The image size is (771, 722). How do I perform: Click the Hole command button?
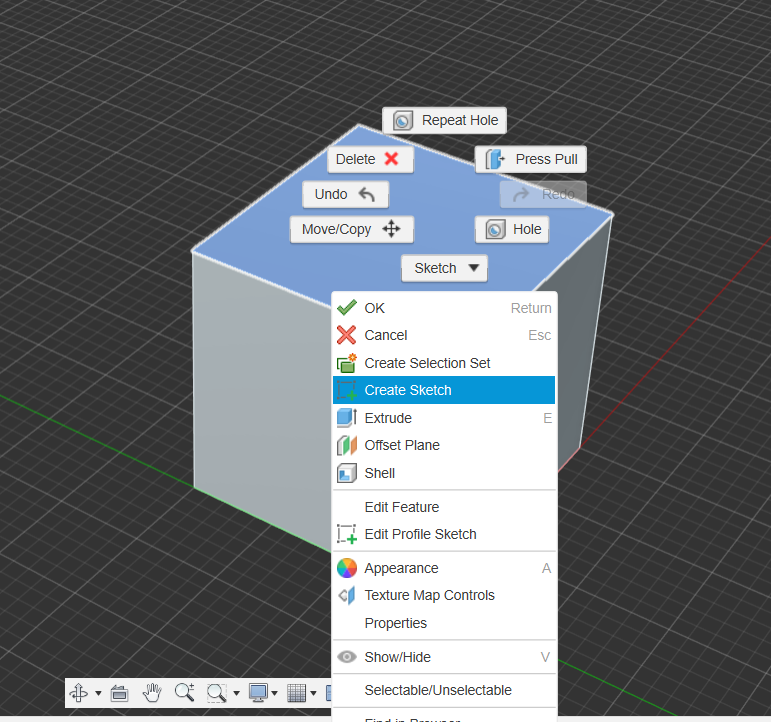coord(512,229)
